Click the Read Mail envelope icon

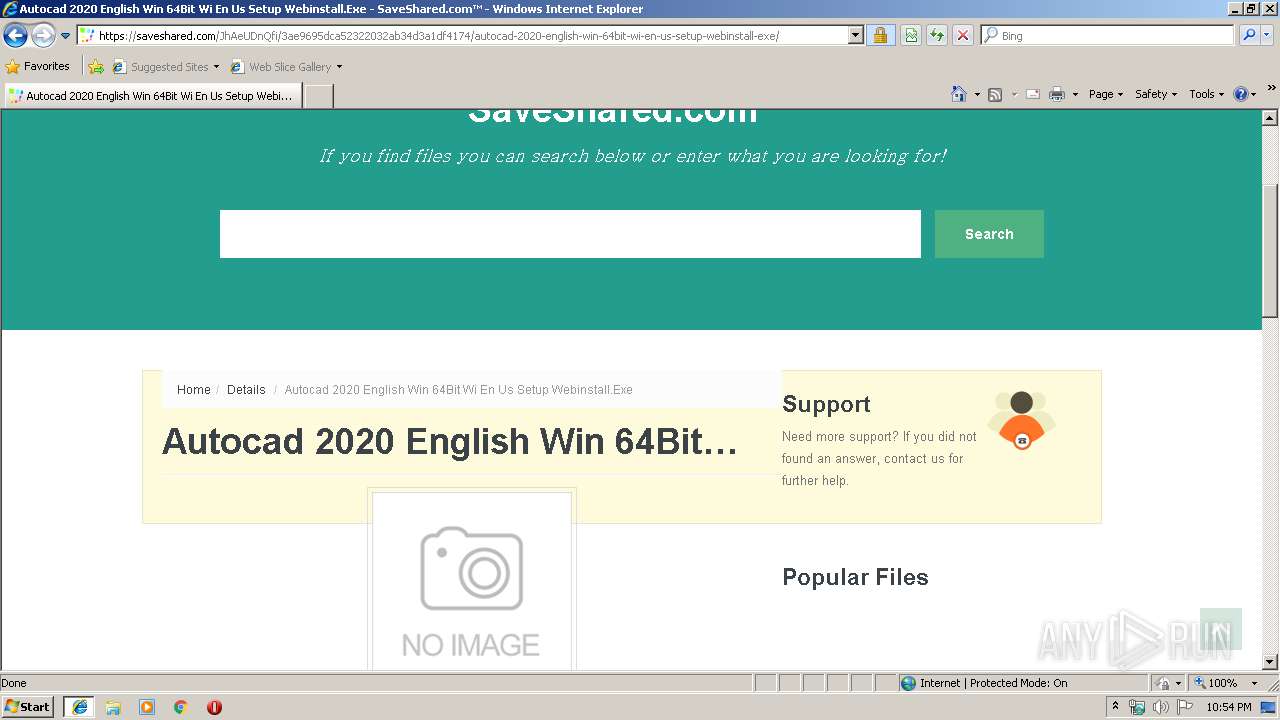[x=1033, y=94]
